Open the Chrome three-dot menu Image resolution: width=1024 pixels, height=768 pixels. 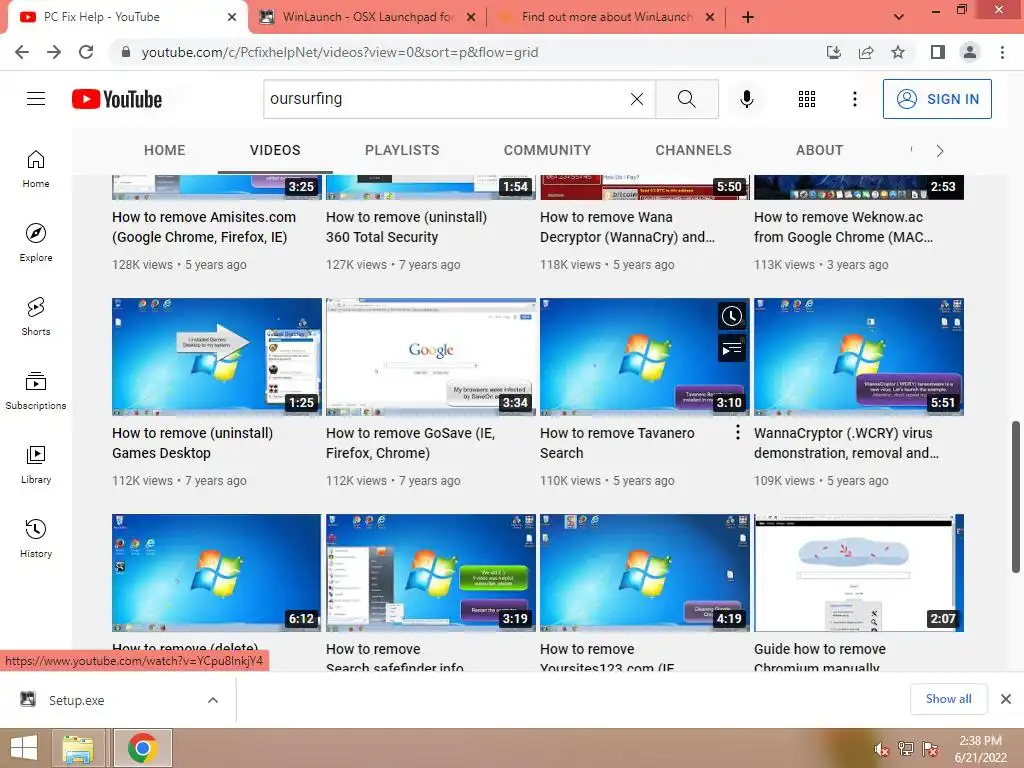(x=1002, y=52)
